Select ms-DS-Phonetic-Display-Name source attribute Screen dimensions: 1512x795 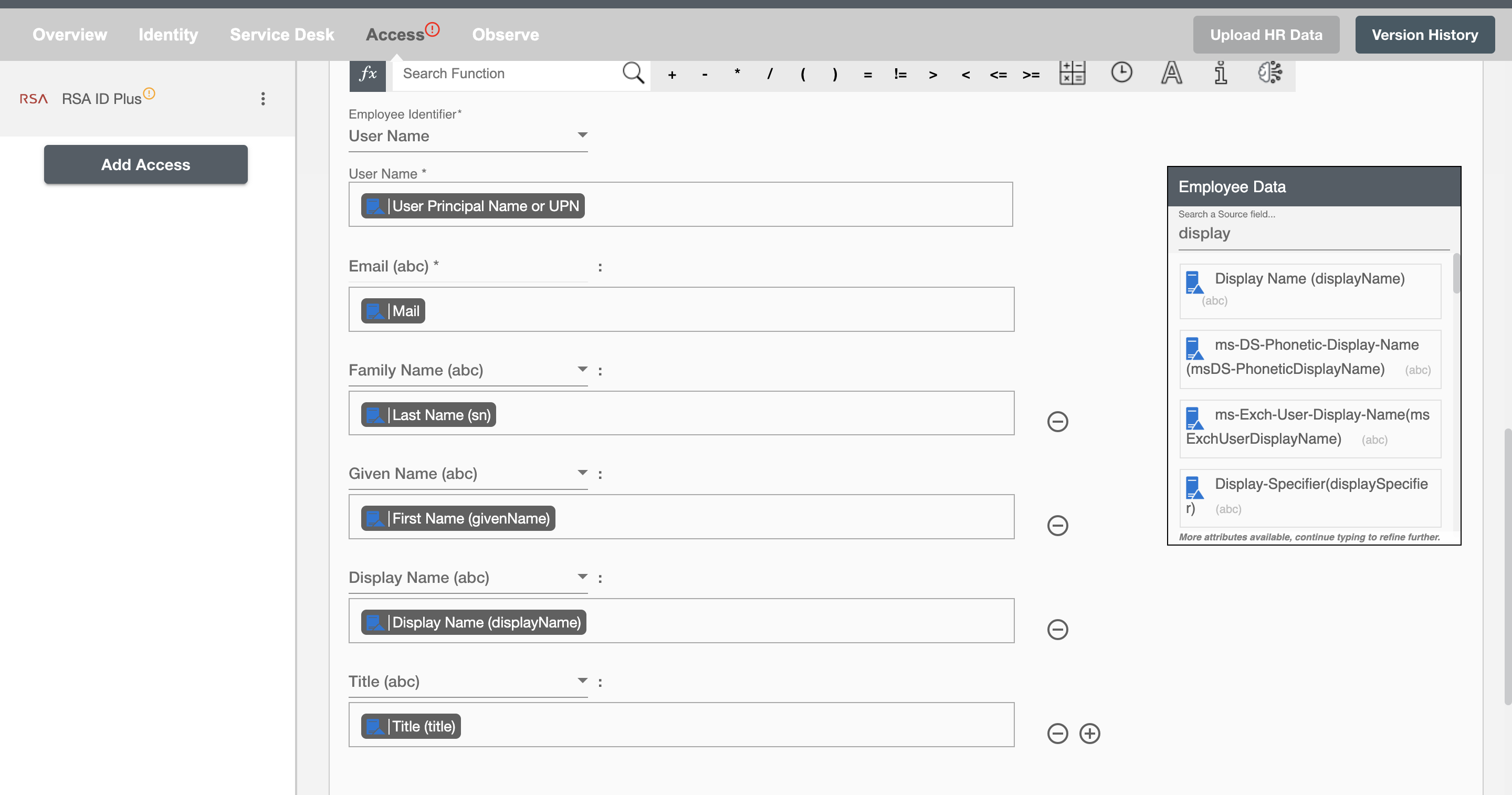[x=1310, y=359]
